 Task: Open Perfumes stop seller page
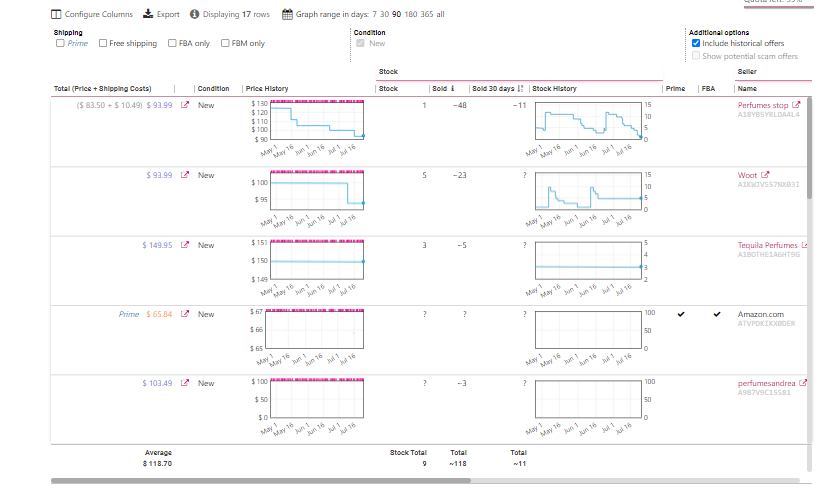[x=762, y=105]
